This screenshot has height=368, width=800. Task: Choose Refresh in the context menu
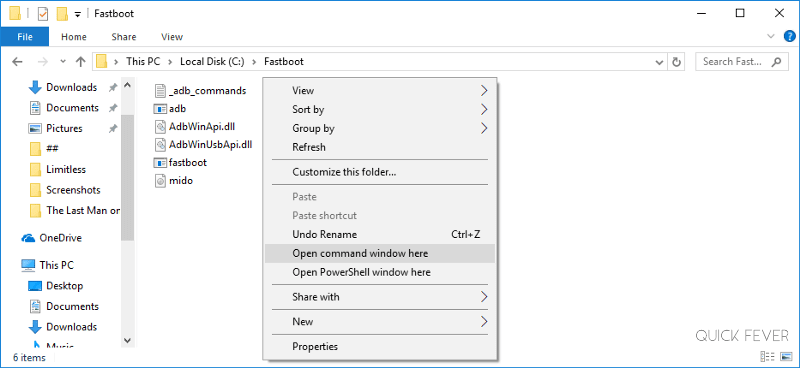pos(380,147)
